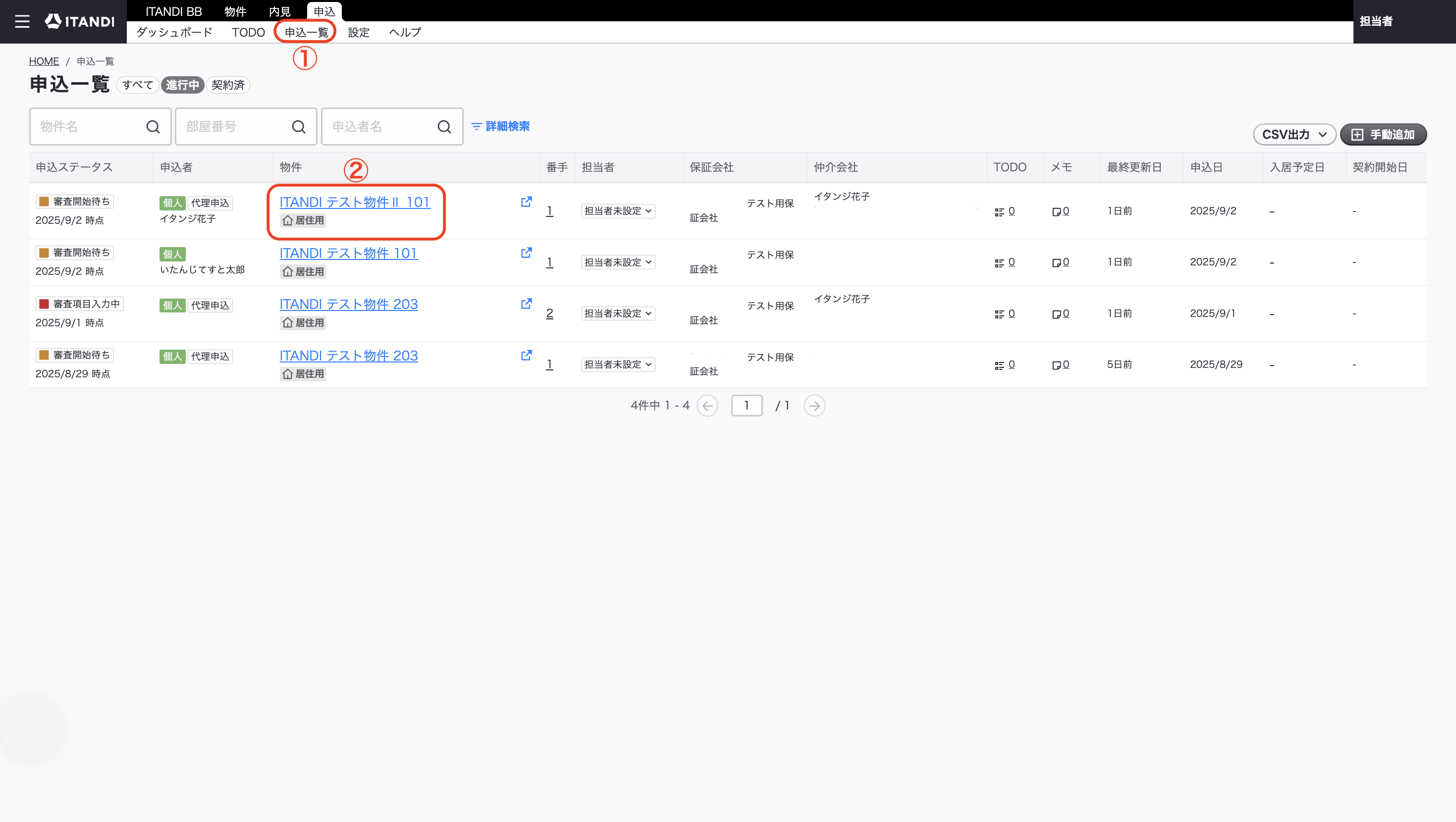1456x822 pixels.
Task: Go to next page arrow
Action: tap(814, 406)
